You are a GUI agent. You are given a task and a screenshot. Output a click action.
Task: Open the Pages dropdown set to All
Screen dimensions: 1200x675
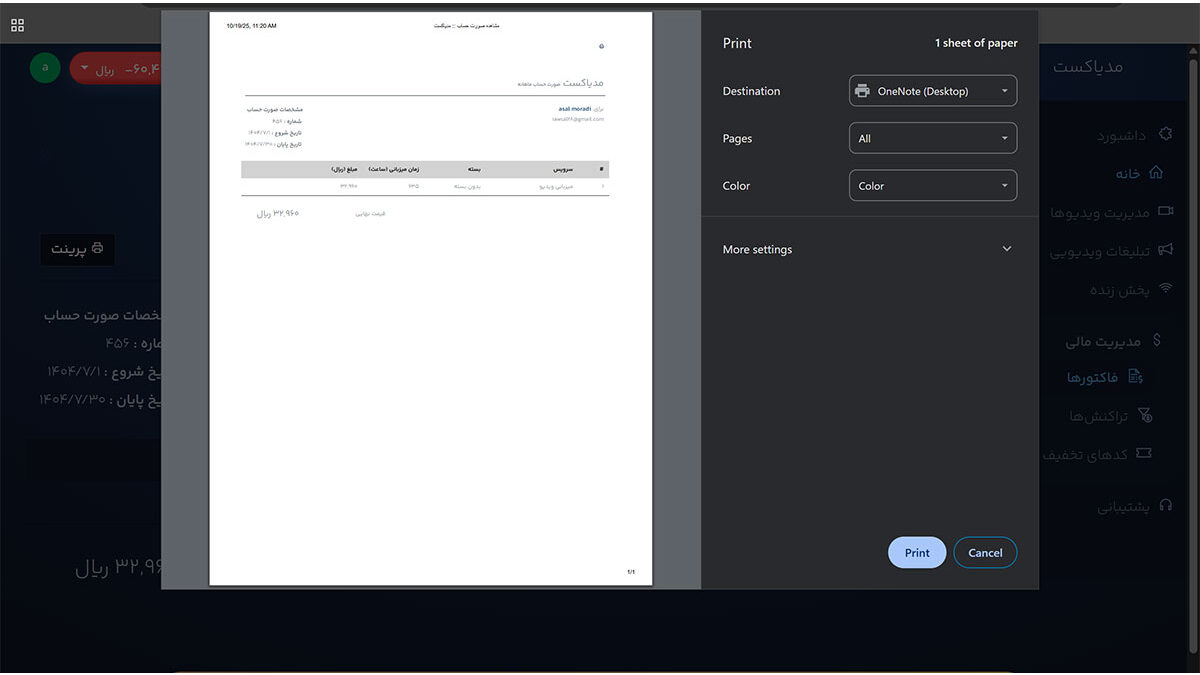pos(932,139)
